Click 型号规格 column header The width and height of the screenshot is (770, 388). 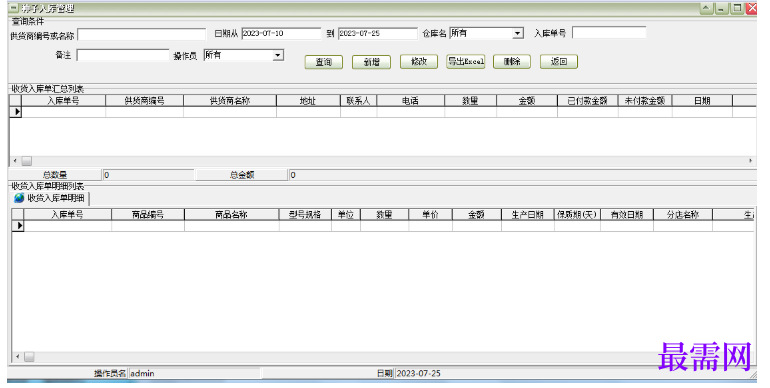coord(305,215)
